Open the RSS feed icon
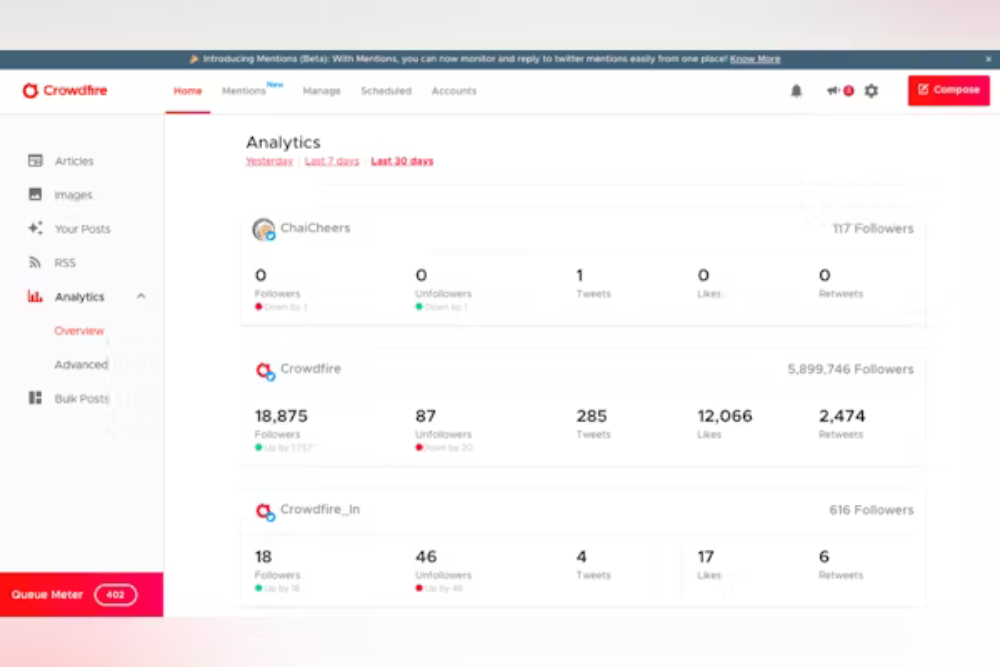The image size is (1000, 667). (35, 263)
